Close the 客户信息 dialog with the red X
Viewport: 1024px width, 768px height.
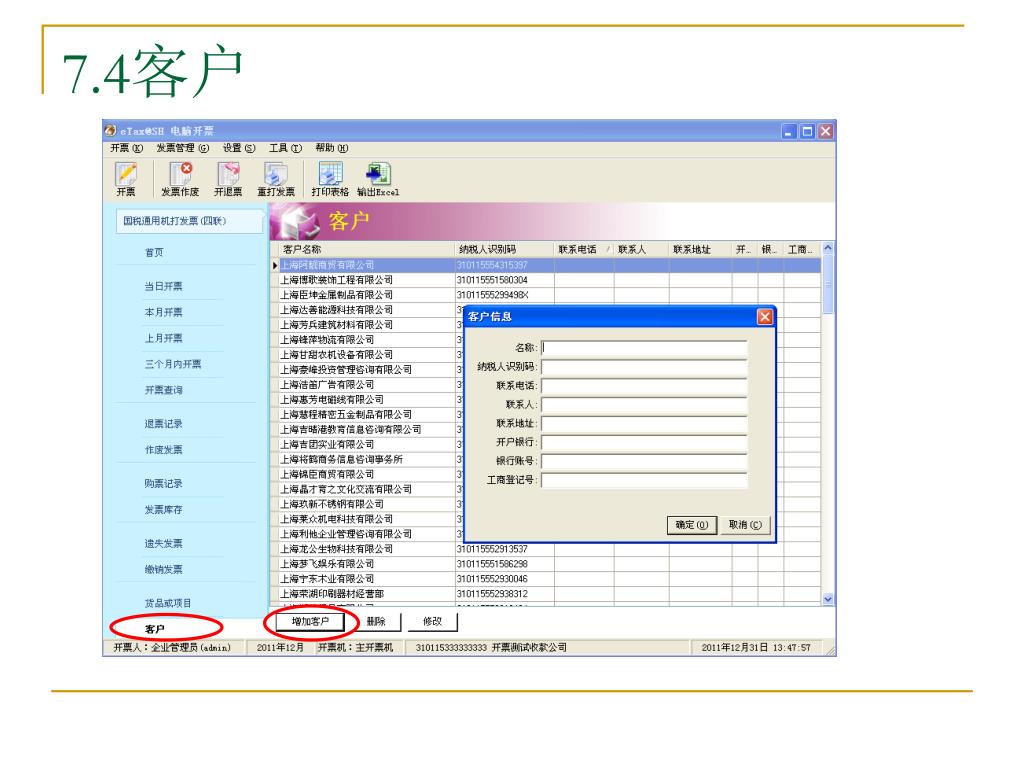click(765, 317)
